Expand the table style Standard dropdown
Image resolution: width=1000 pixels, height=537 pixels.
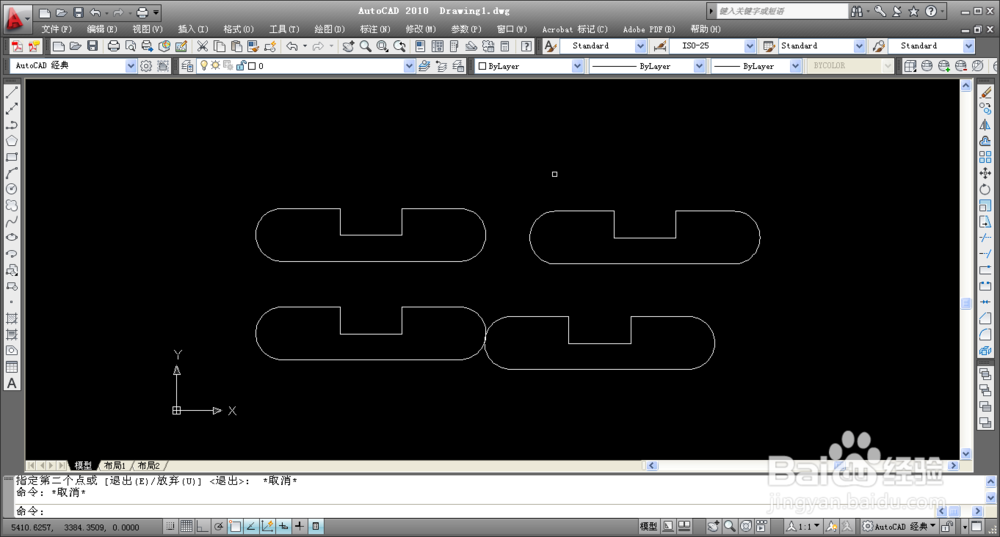[x=860, y=46]
